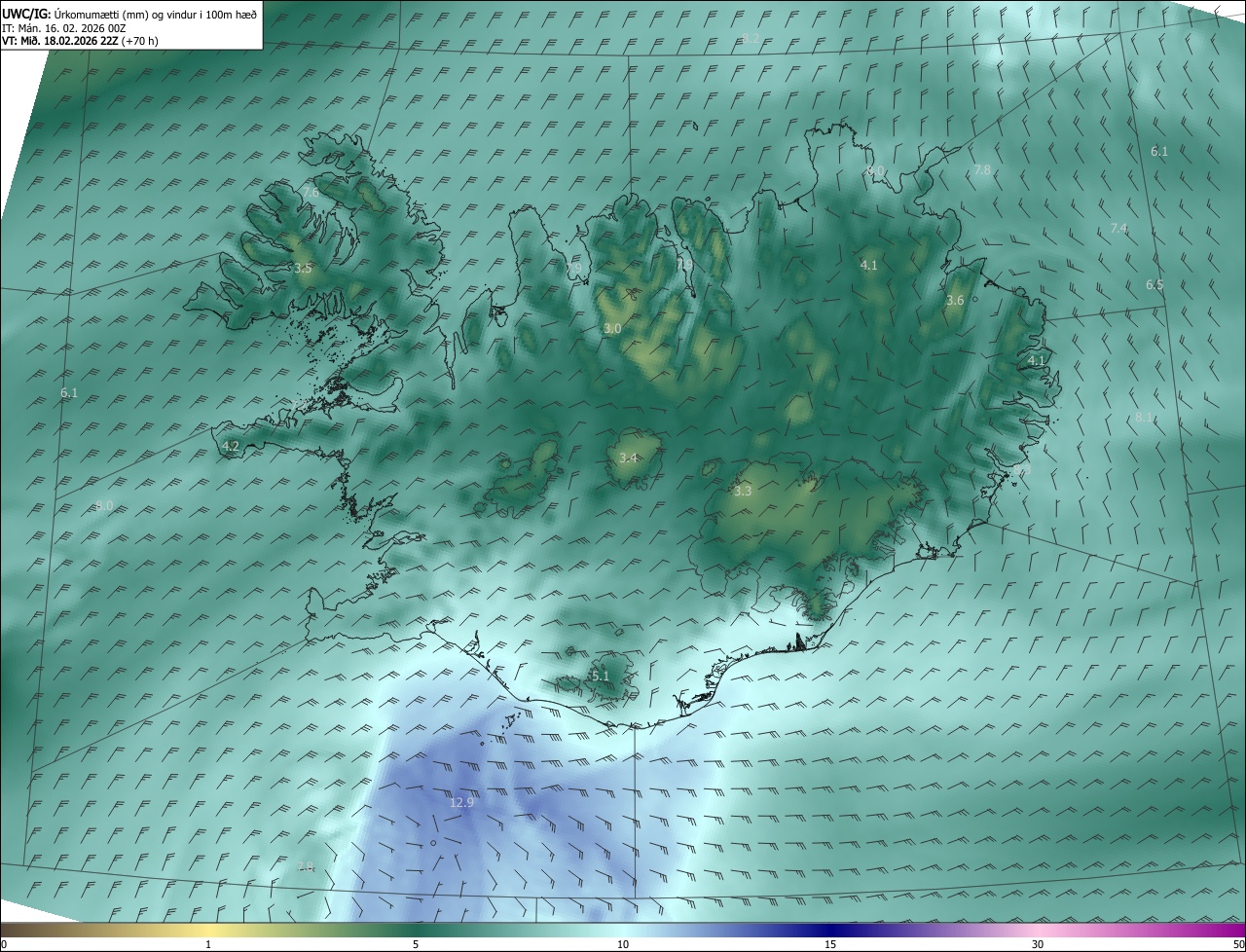Viewport: 1246px width, 952px height.
Task: Click the 8.3 value on the east coast
Action: pyautogui.click(x=1021, y=470)
